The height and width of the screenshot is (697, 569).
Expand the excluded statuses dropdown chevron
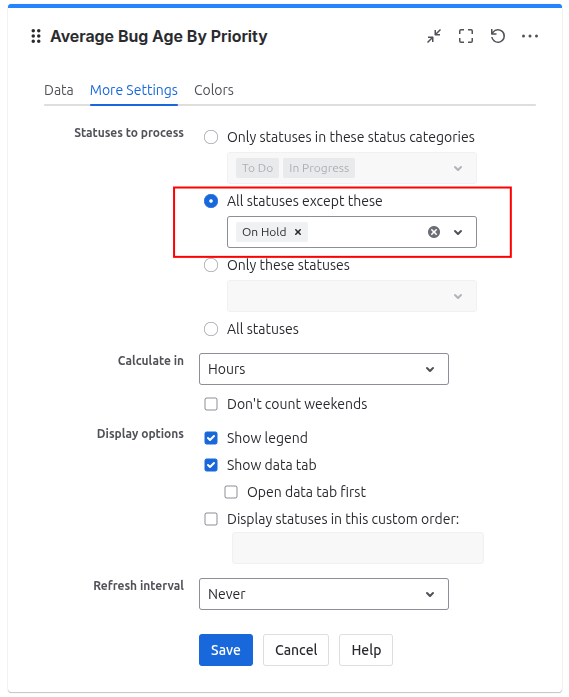click(458, 232)
